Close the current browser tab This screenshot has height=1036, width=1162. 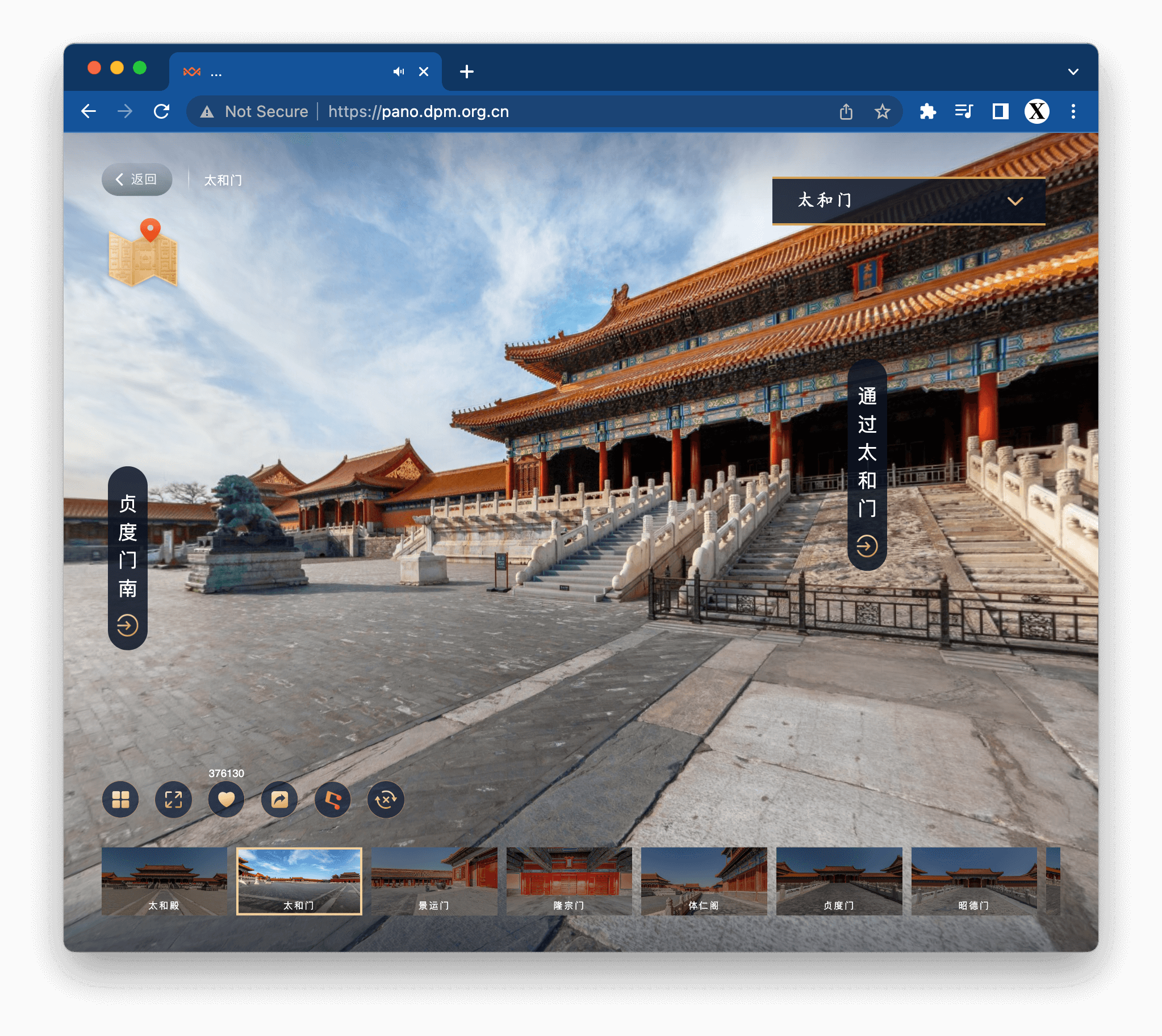[424, 72]
